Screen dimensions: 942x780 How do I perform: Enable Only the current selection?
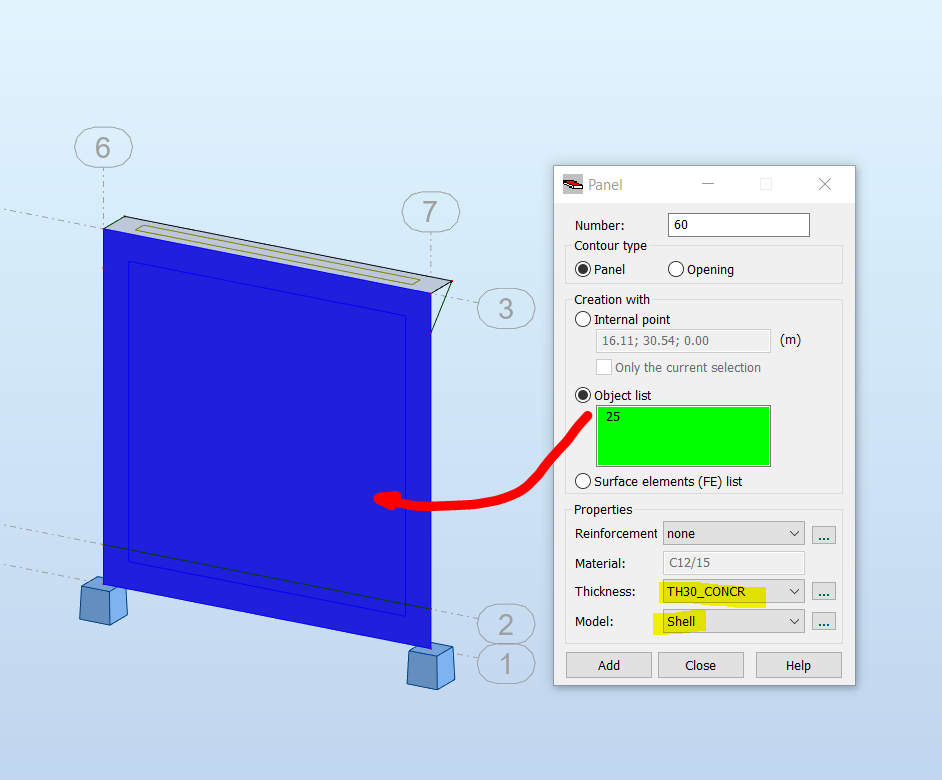[x=604, y=367]
